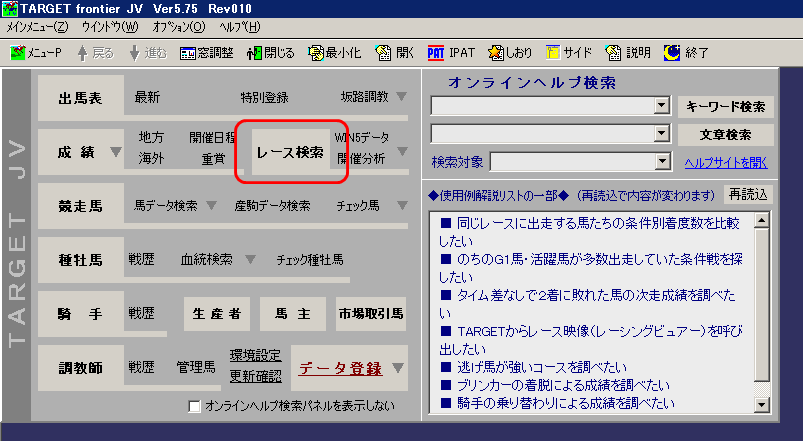
Task: Click the 成績 button
Action: [81, 152]
